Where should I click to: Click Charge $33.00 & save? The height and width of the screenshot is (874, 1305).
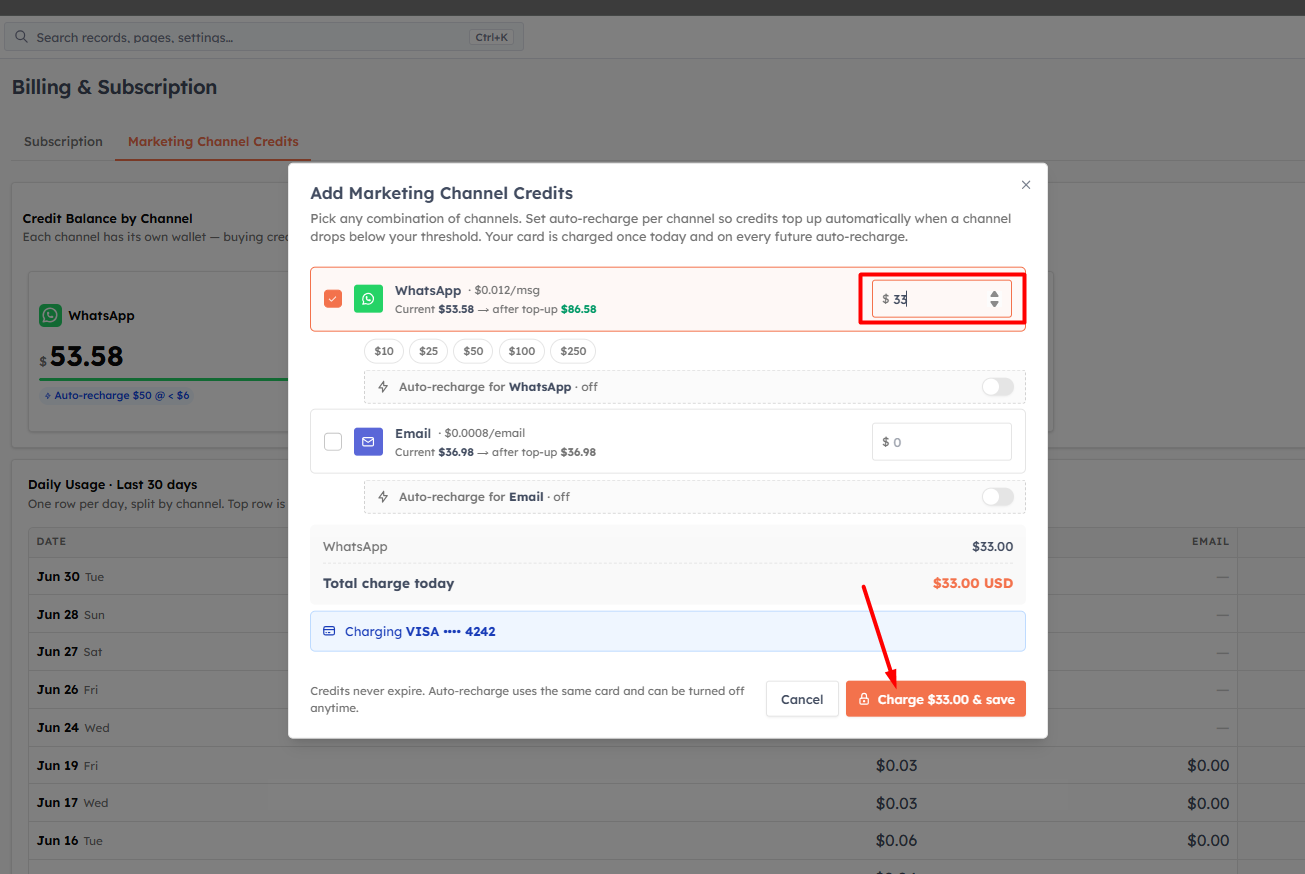point(936,699)
